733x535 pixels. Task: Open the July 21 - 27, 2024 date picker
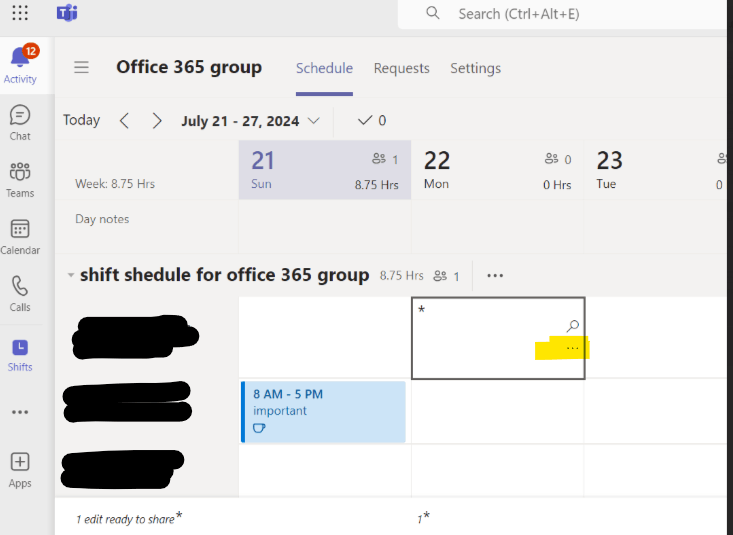point(251,121)
